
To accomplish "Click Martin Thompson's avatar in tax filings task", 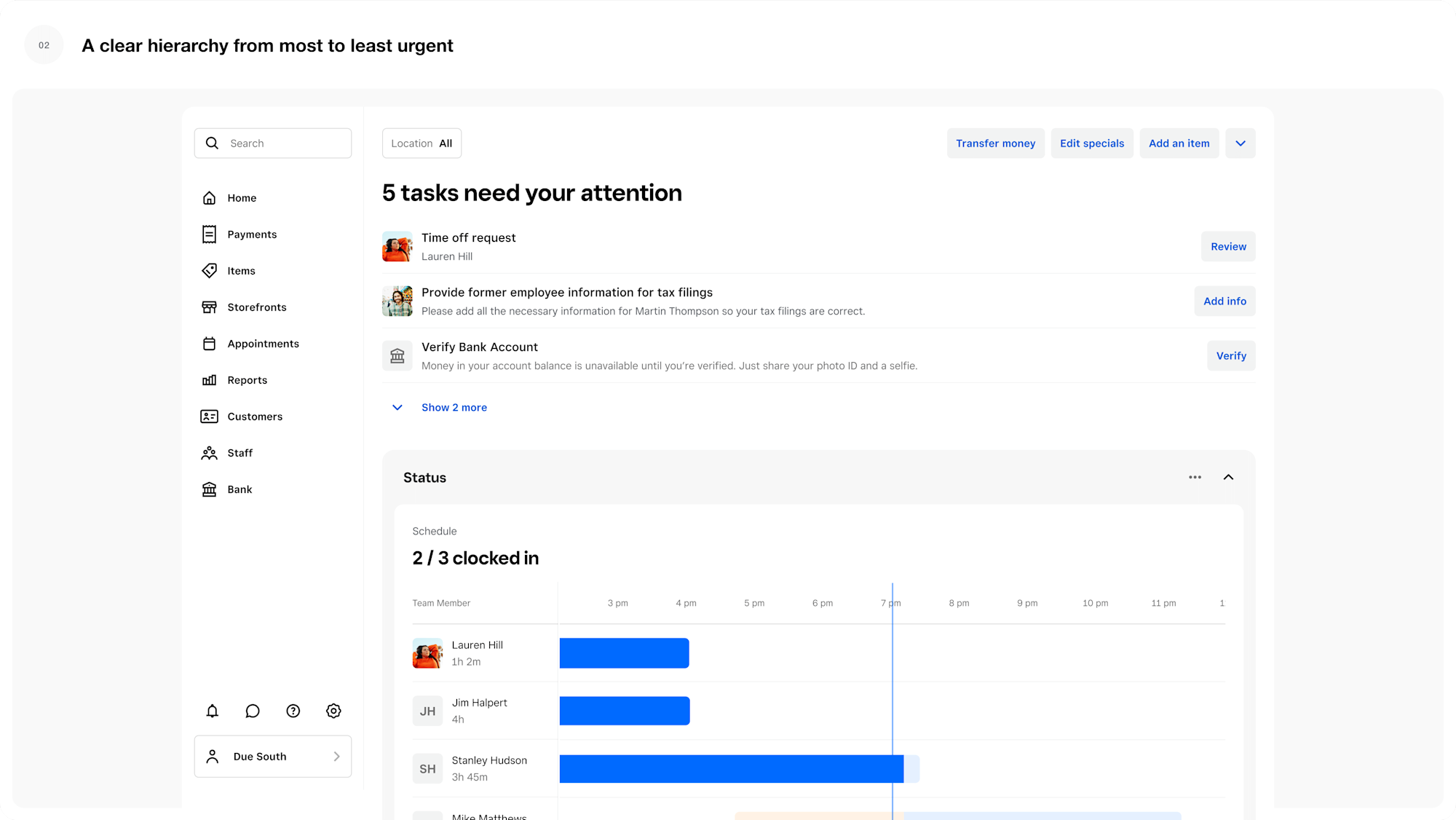I will pos(397,301).
